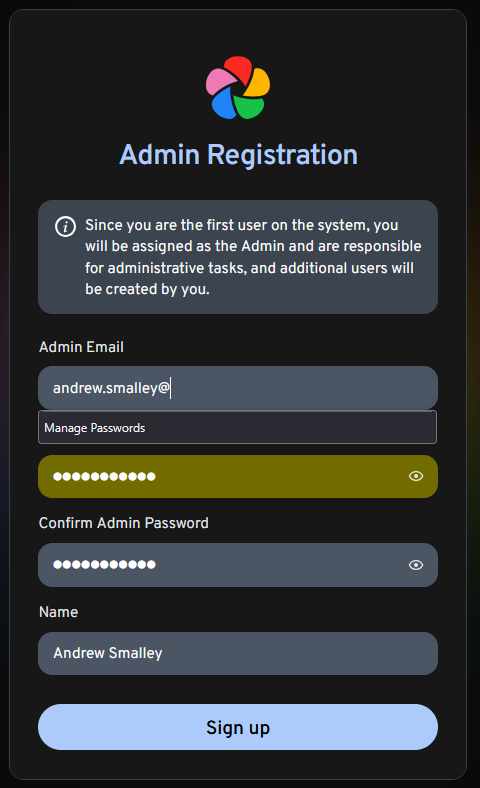Click the Admin Email label

click(x=81, y=347)
